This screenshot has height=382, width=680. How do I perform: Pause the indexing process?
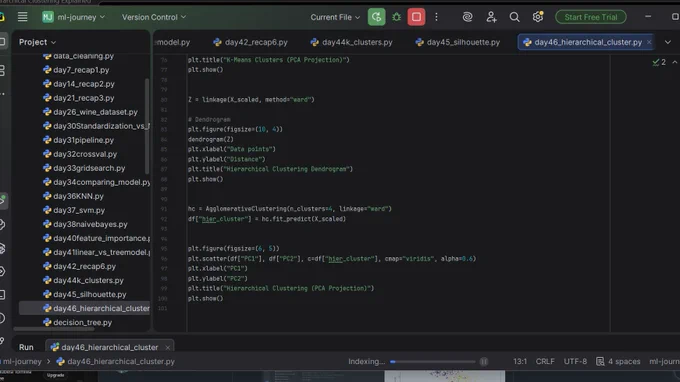pos(484,361)
